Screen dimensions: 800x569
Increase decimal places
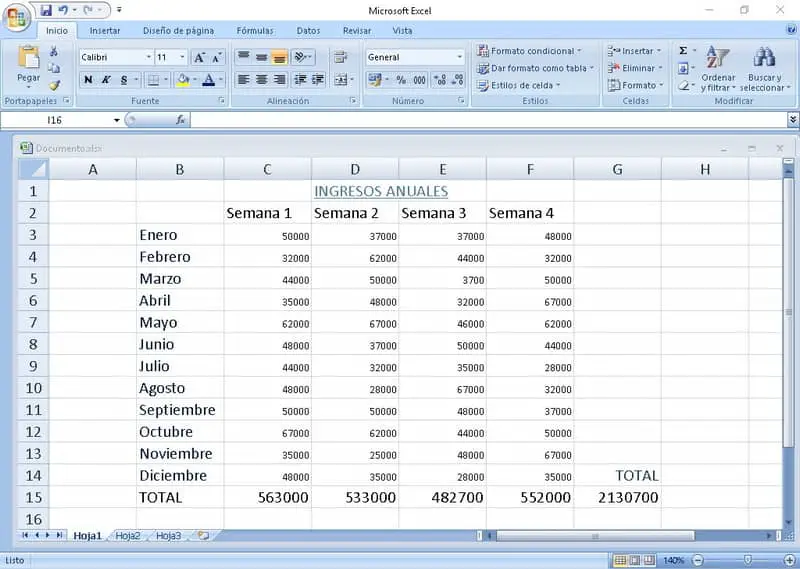pyautogui.click(x=440, y=80)
